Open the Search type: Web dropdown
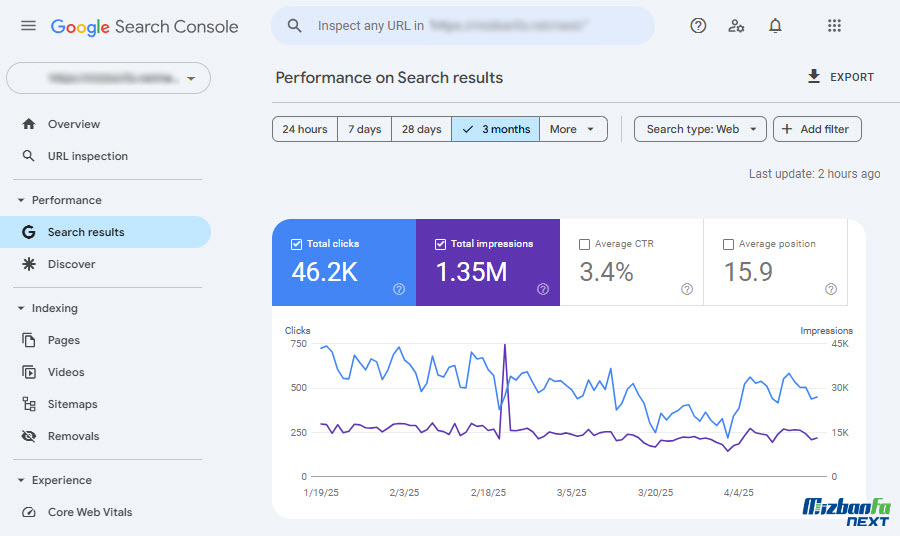Screen dimensions: 900x536 pyautogui.click(x=700, y=129)
